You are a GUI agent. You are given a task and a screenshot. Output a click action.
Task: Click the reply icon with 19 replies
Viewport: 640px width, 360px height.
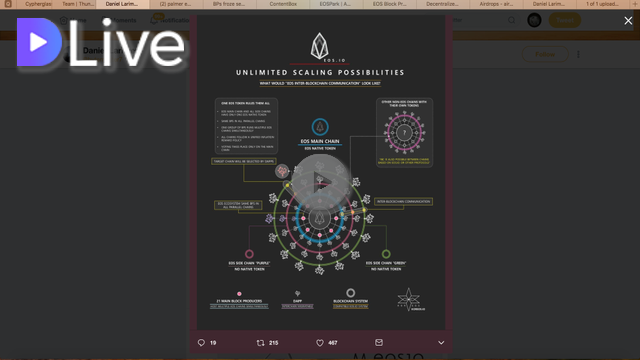point(201,343)
